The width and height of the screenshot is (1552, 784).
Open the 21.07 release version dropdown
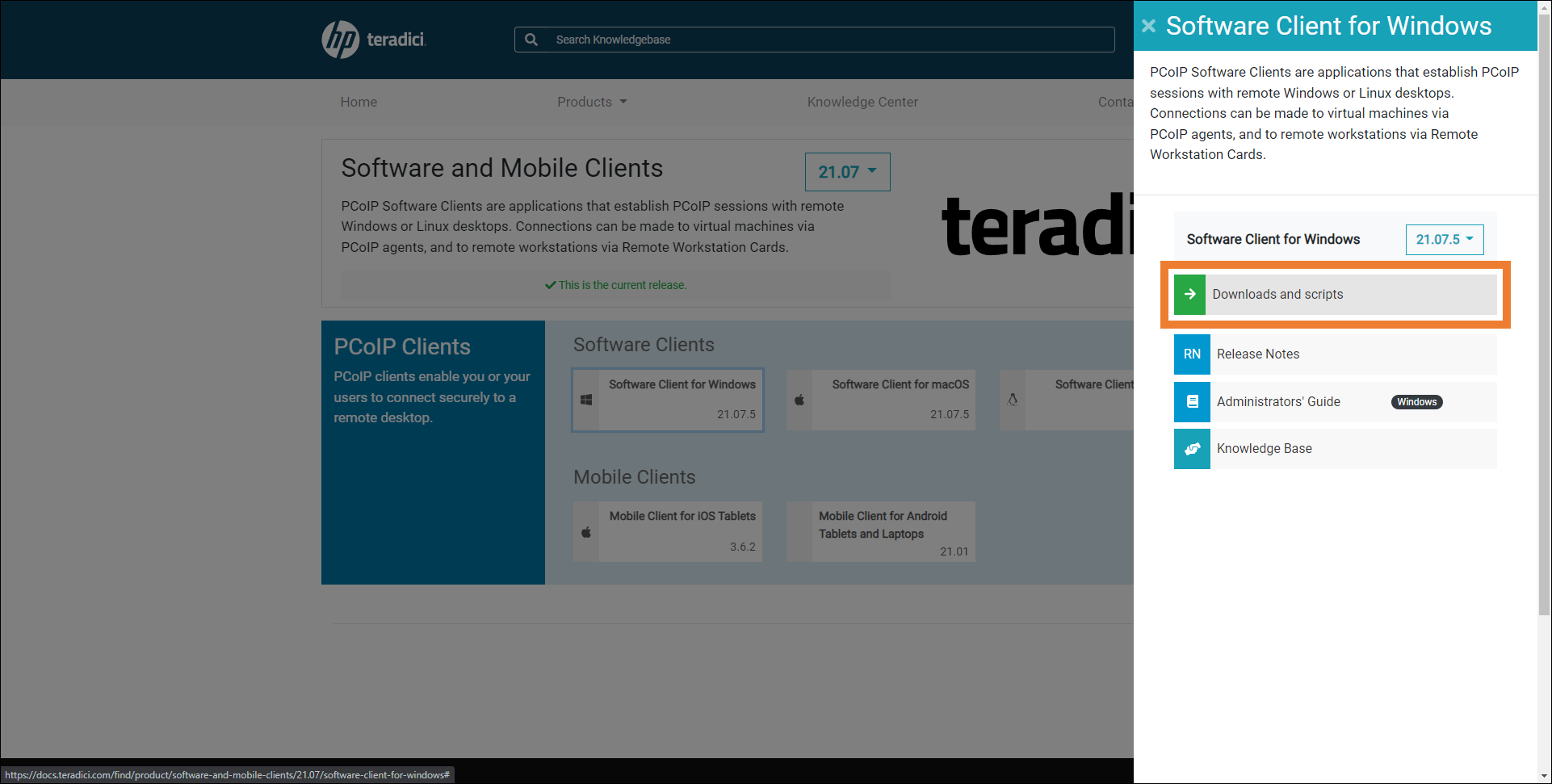coord(847,172)
